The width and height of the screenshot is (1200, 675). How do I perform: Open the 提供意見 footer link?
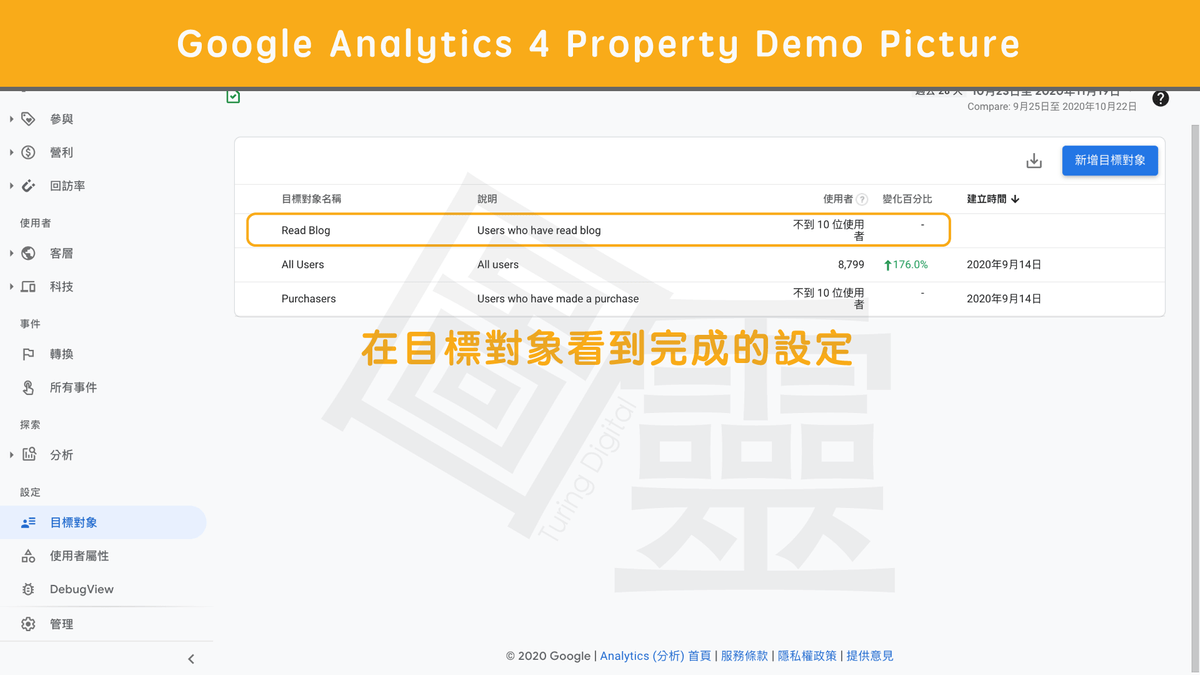(x=870, y=656)
